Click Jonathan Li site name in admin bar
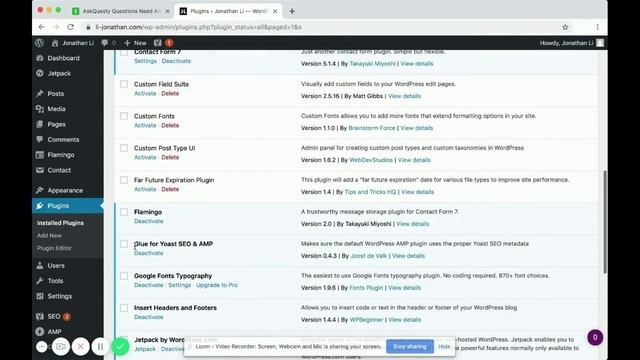 click(73, 43)
